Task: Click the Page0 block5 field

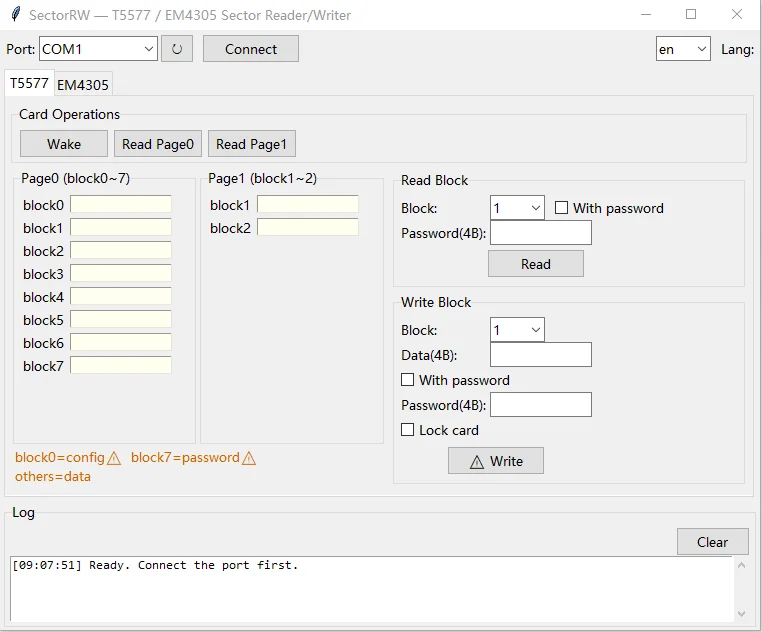Action: pyautogui.click(x=121, y=319)
